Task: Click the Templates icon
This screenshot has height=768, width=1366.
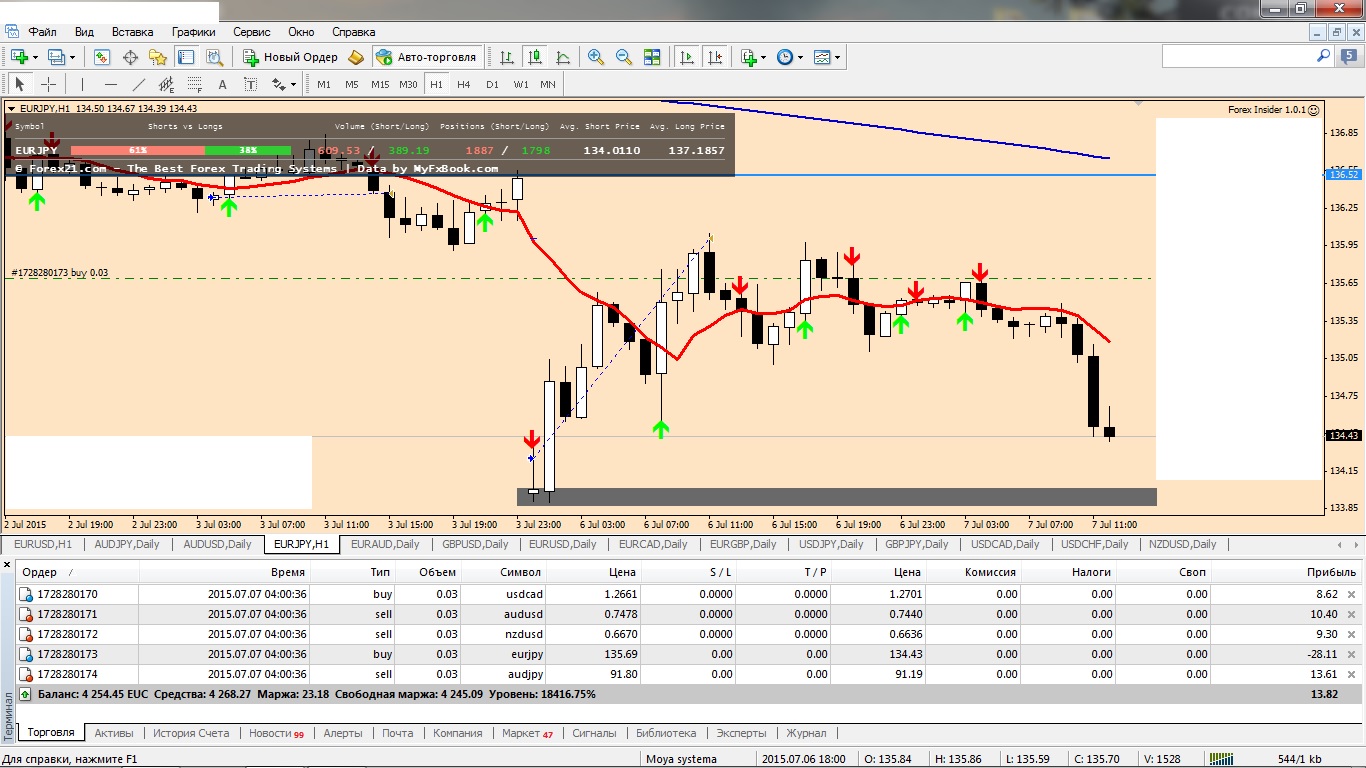Action: pyautogui.click(x=821, y=57)
